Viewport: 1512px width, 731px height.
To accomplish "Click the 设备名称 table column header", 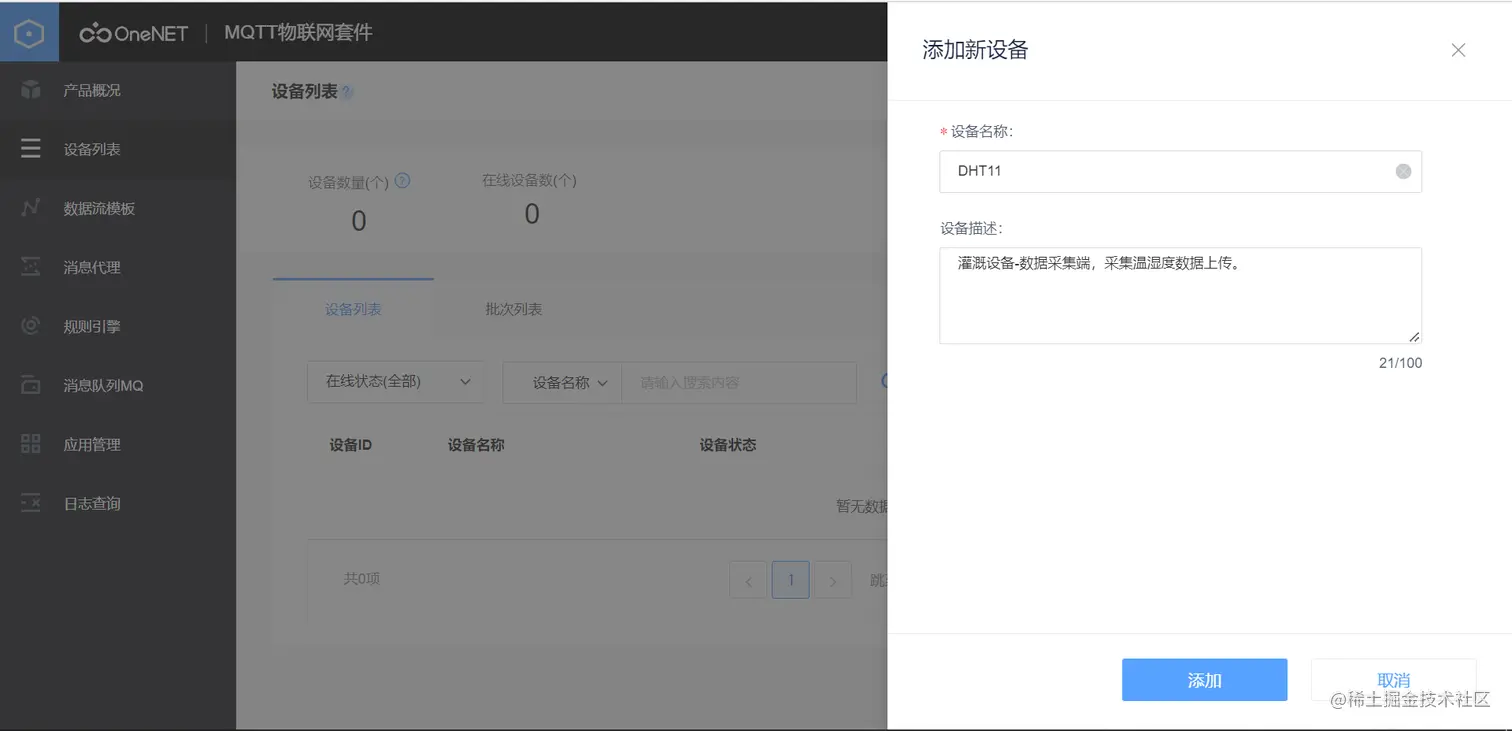I will click(x=476, y=445).
